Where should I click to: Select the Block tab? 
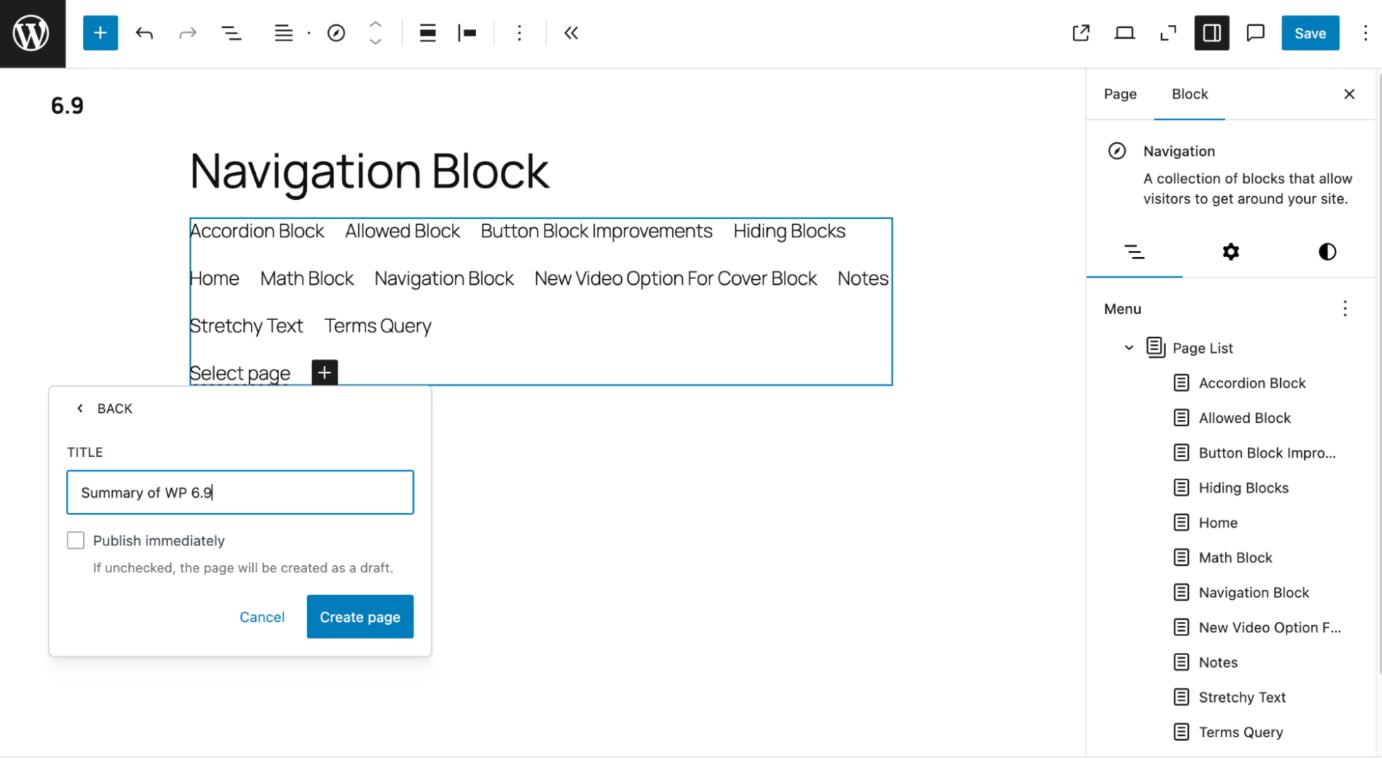[1189, 94]
